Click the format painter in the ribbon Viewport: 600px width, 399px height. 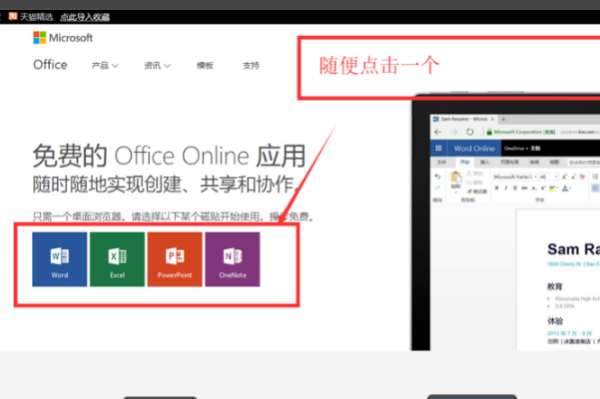(477, 191)
